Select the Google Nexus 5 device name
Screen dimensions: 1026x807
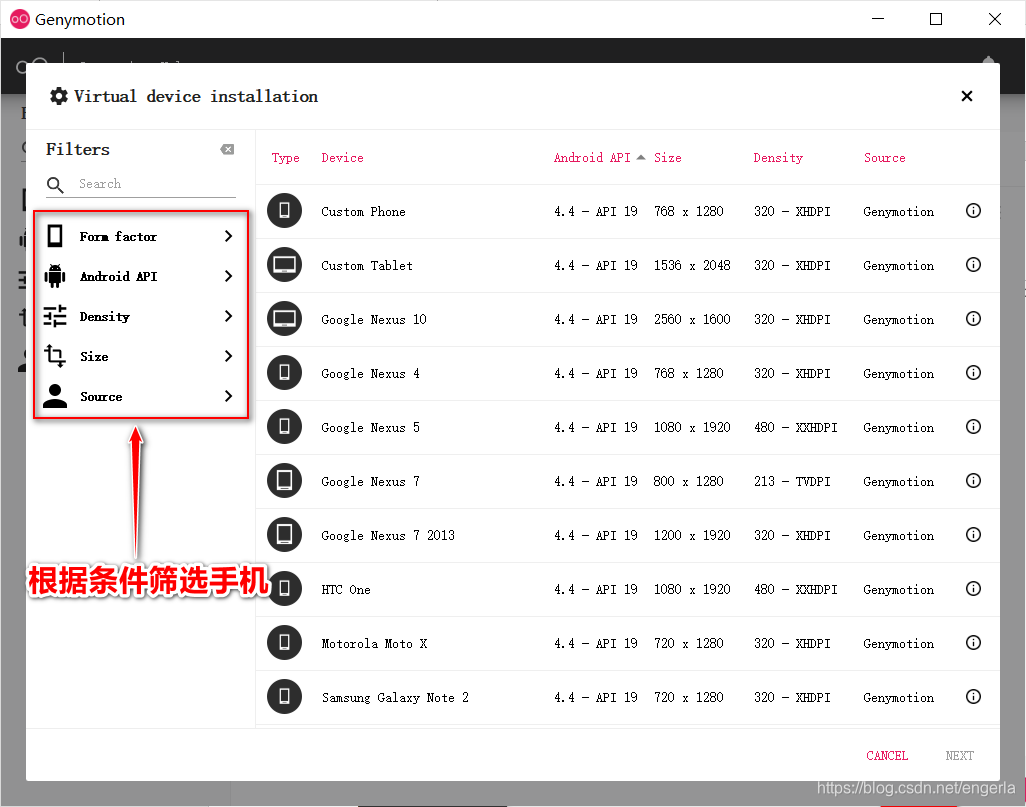pyautogui.click(x=370, y=427)
